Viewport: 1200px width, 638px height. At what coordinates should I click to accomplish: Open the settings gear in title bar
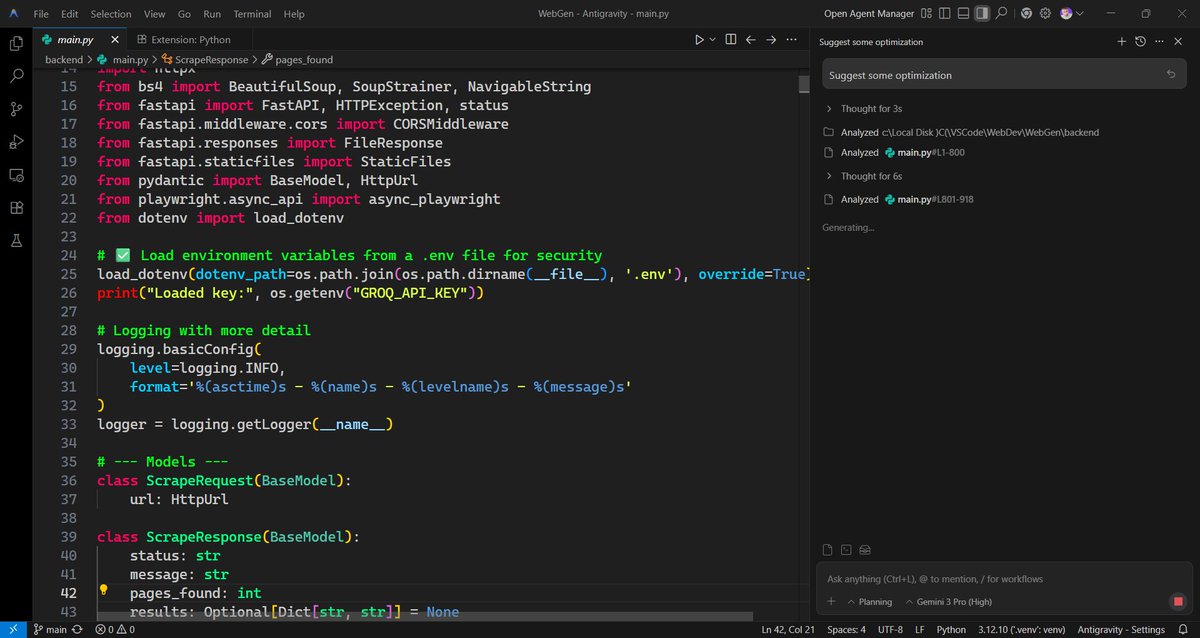pos(1046,14)
